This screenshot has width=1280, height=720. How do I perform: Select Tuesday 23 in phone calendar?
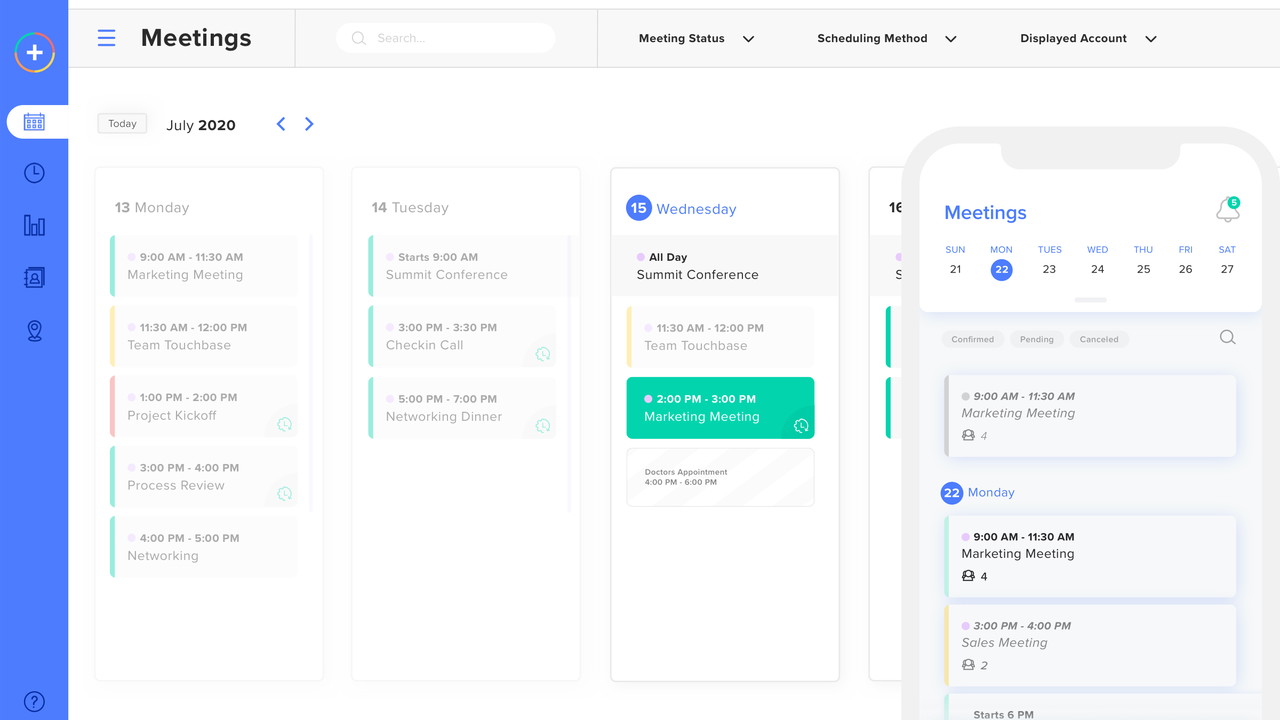(1049, 269)
